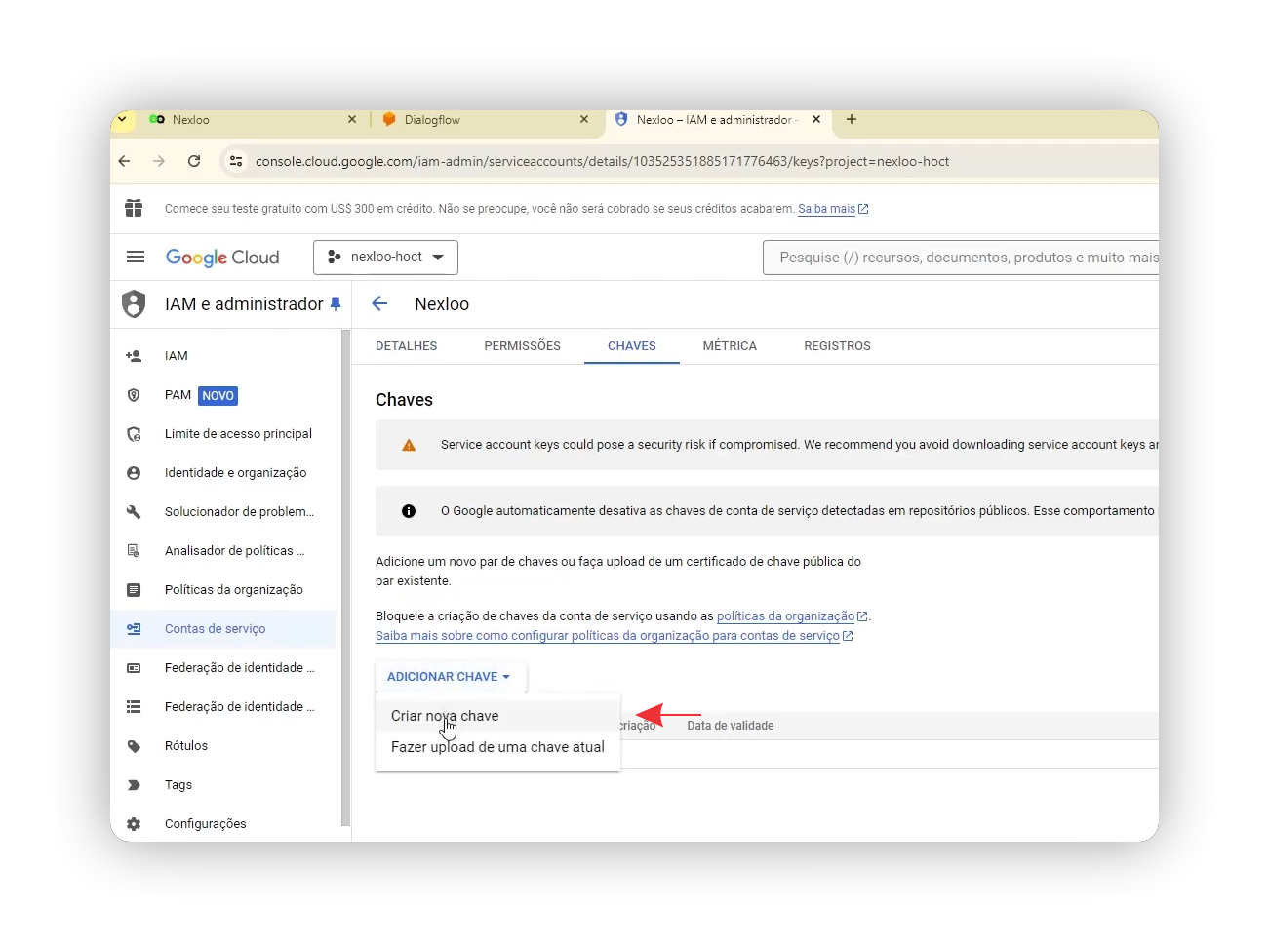Click the PAM shield icon in sidebar

(134, 395)
